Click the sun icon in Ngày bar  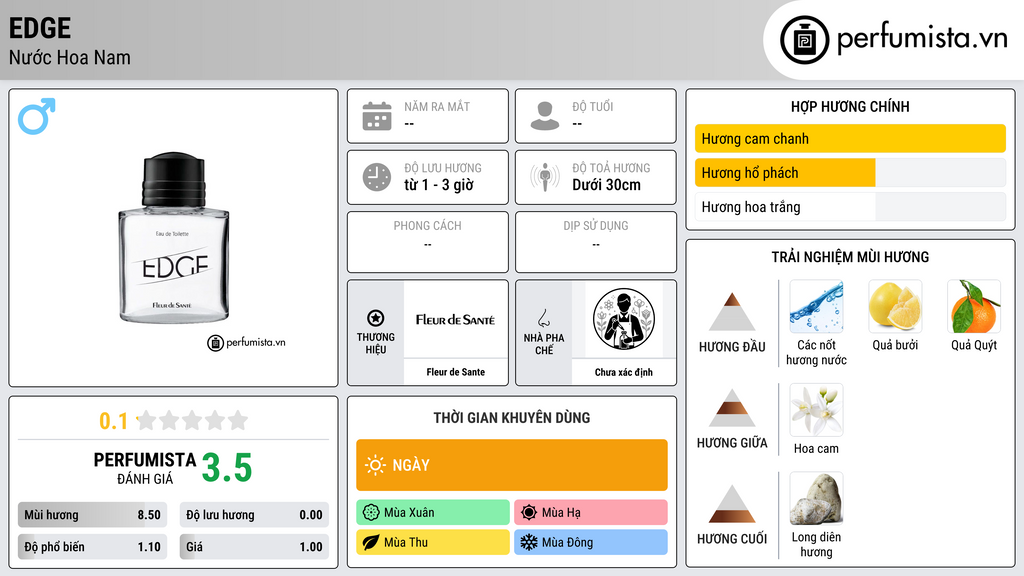tap(376, 465)
